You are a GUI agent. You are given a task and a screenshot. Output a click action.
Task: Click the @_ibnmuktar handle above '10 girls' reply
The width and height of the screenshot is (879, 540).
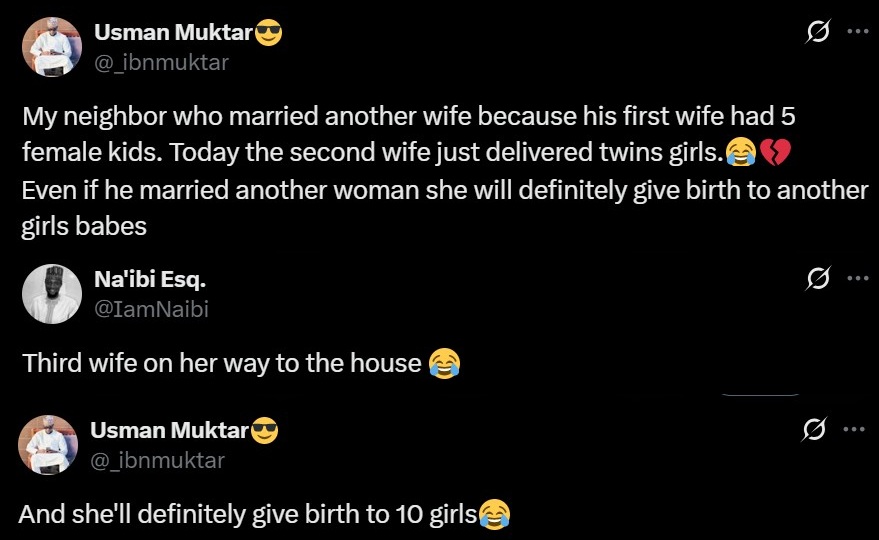(157, 461)
